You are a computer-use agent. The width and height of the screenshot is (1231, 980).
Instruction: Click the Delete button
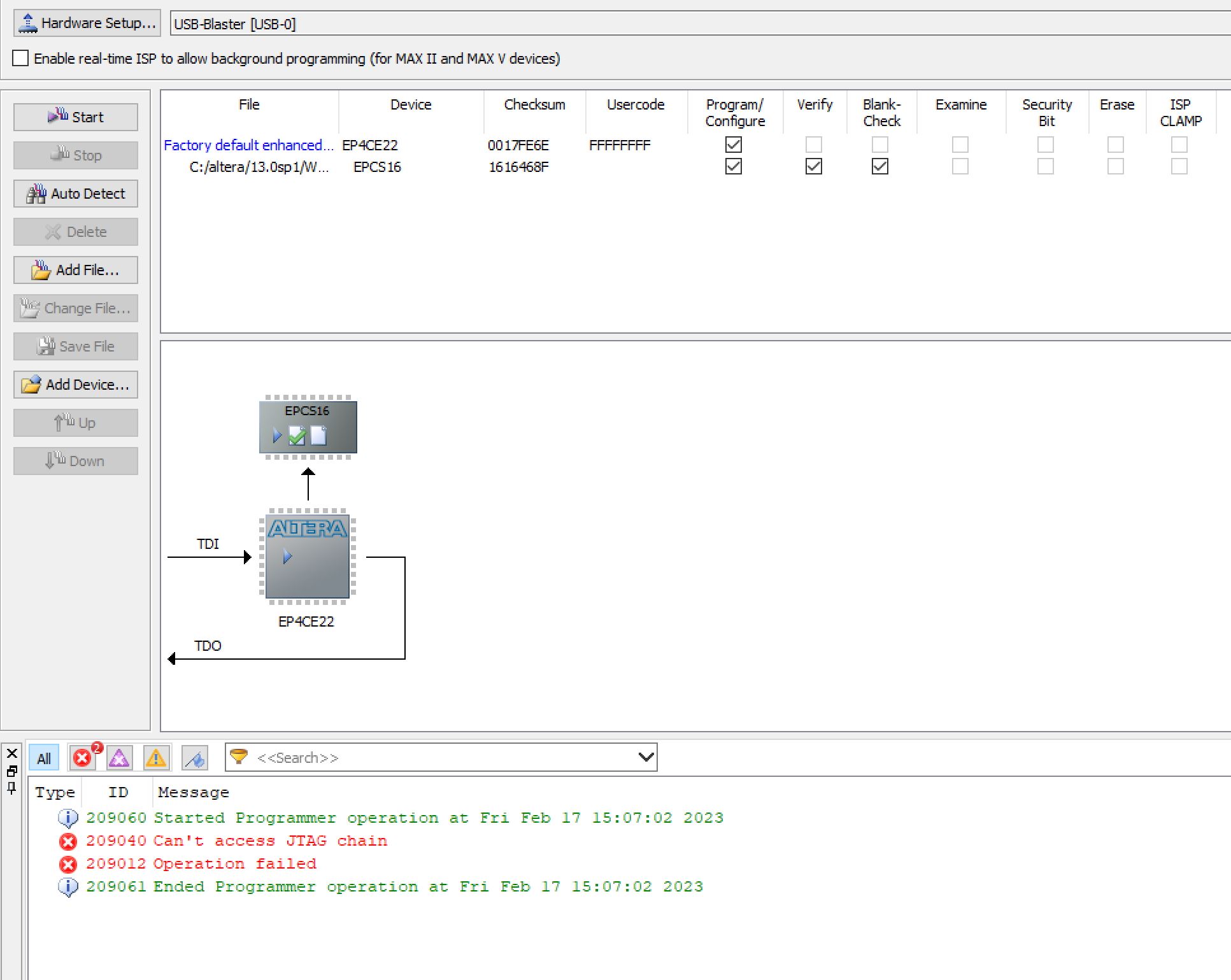click(x=76, y=232)
